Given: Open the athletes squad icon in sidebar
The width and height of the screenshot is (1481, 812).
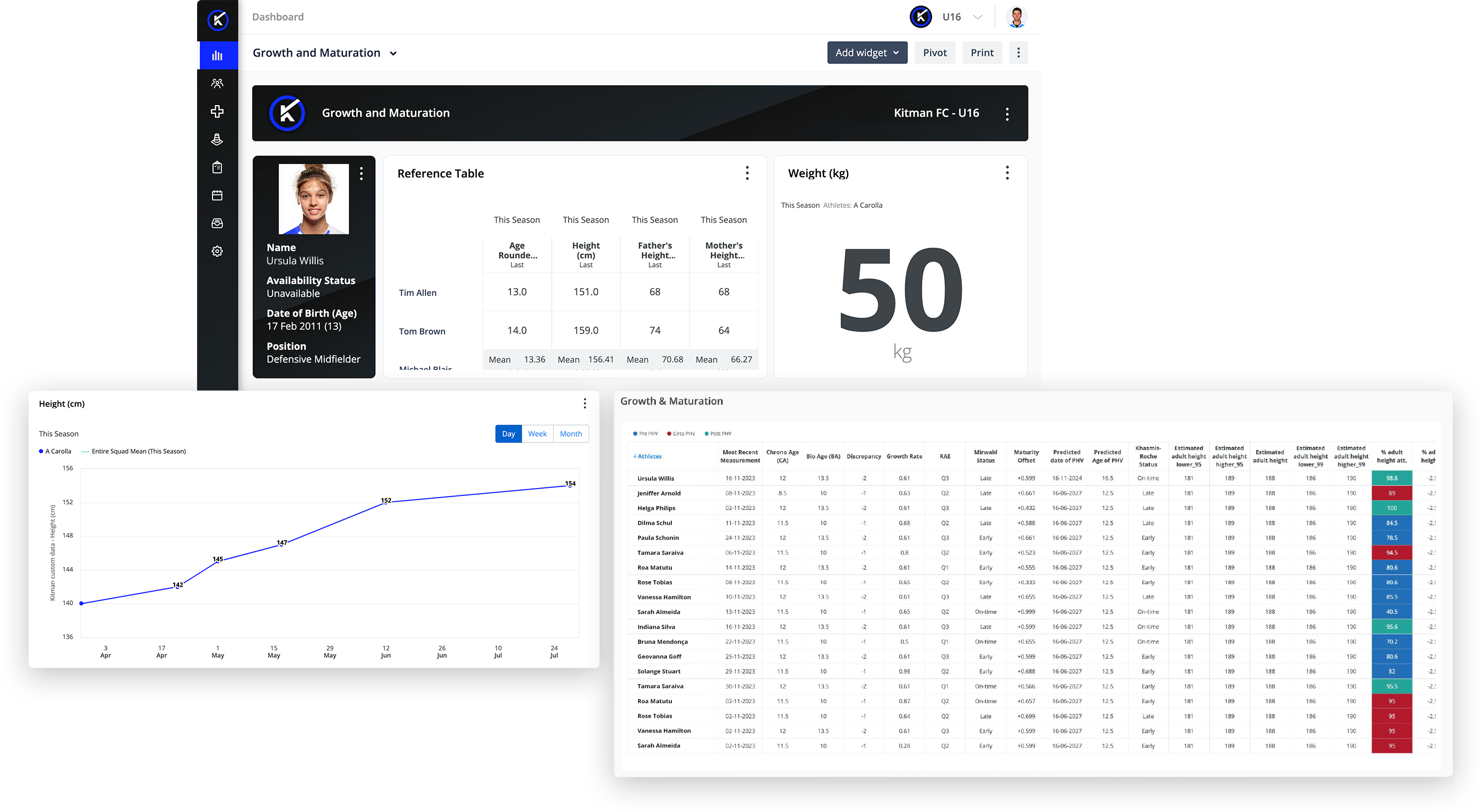Looking at the screenshot, I should [217, 83].
